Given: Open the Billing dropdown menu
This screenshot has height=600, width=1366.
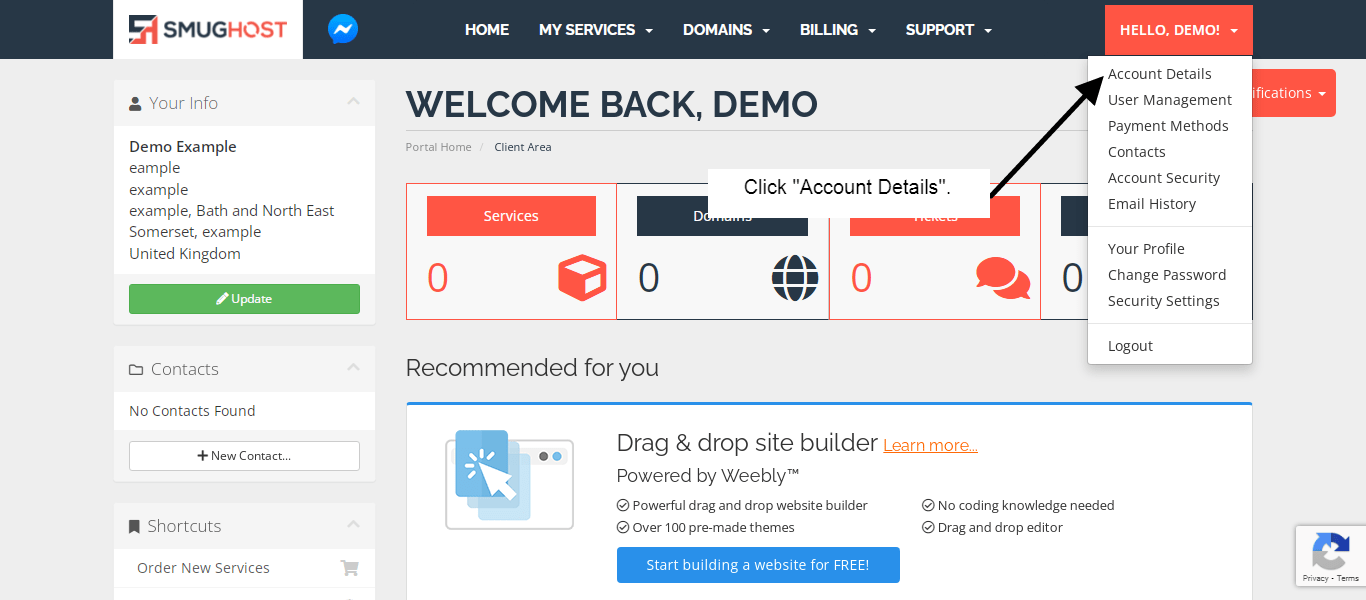Looking at the screenshot, I should (837, 30).
